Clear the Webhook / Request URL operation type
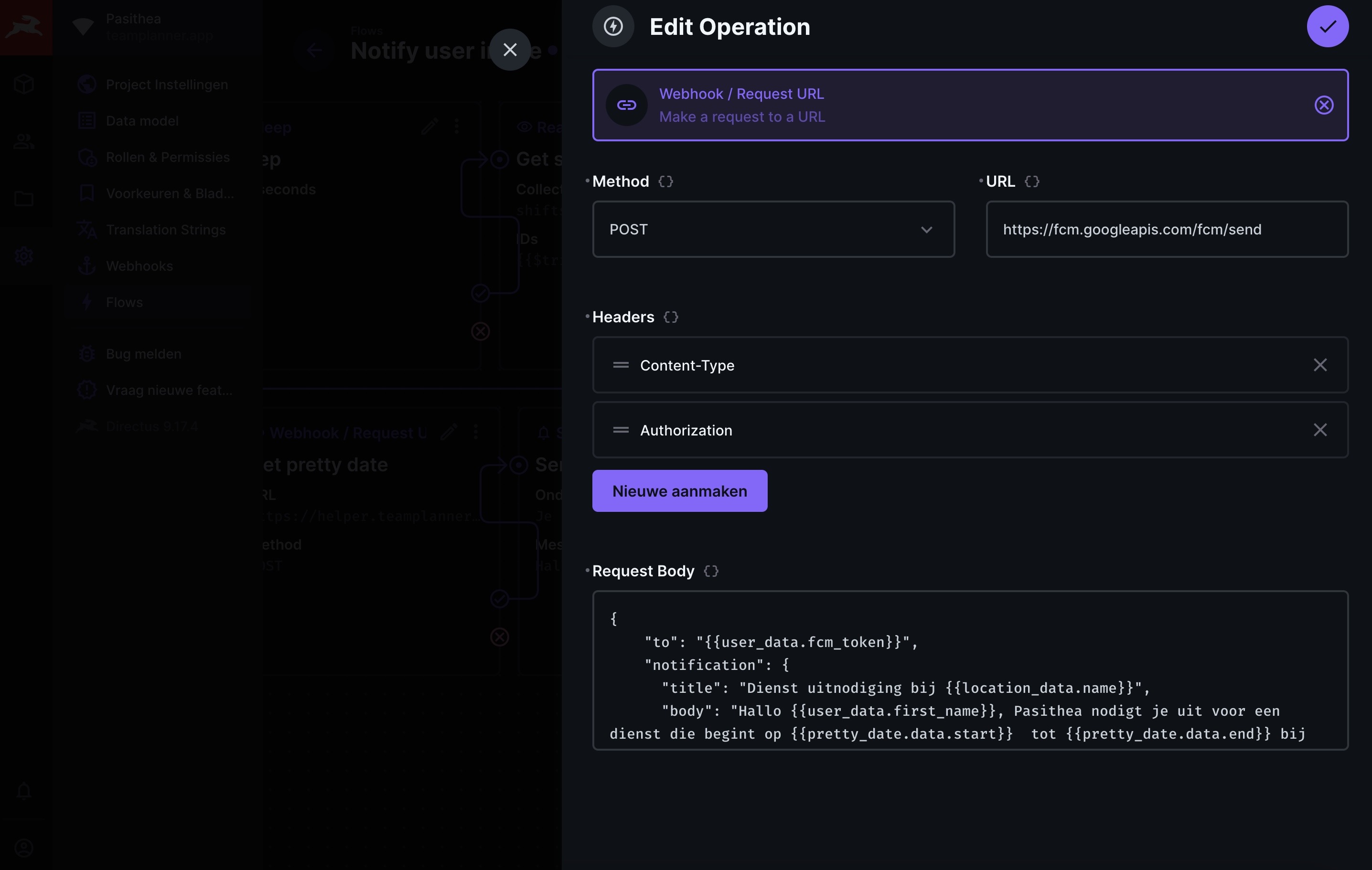 click(x=1324, y=106)
